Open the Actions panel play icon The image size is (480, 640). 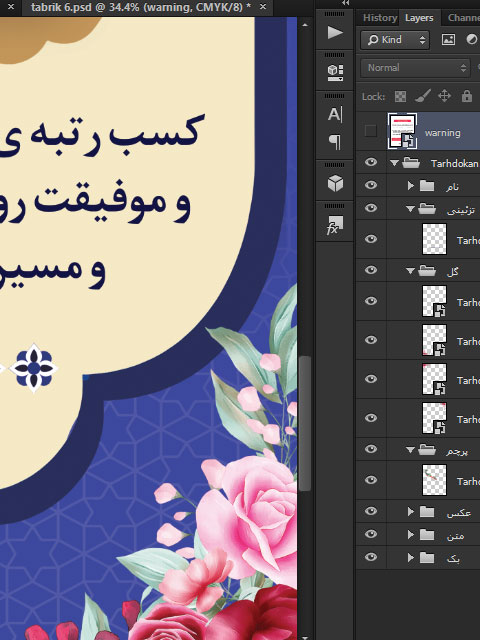tap(335, 32)
